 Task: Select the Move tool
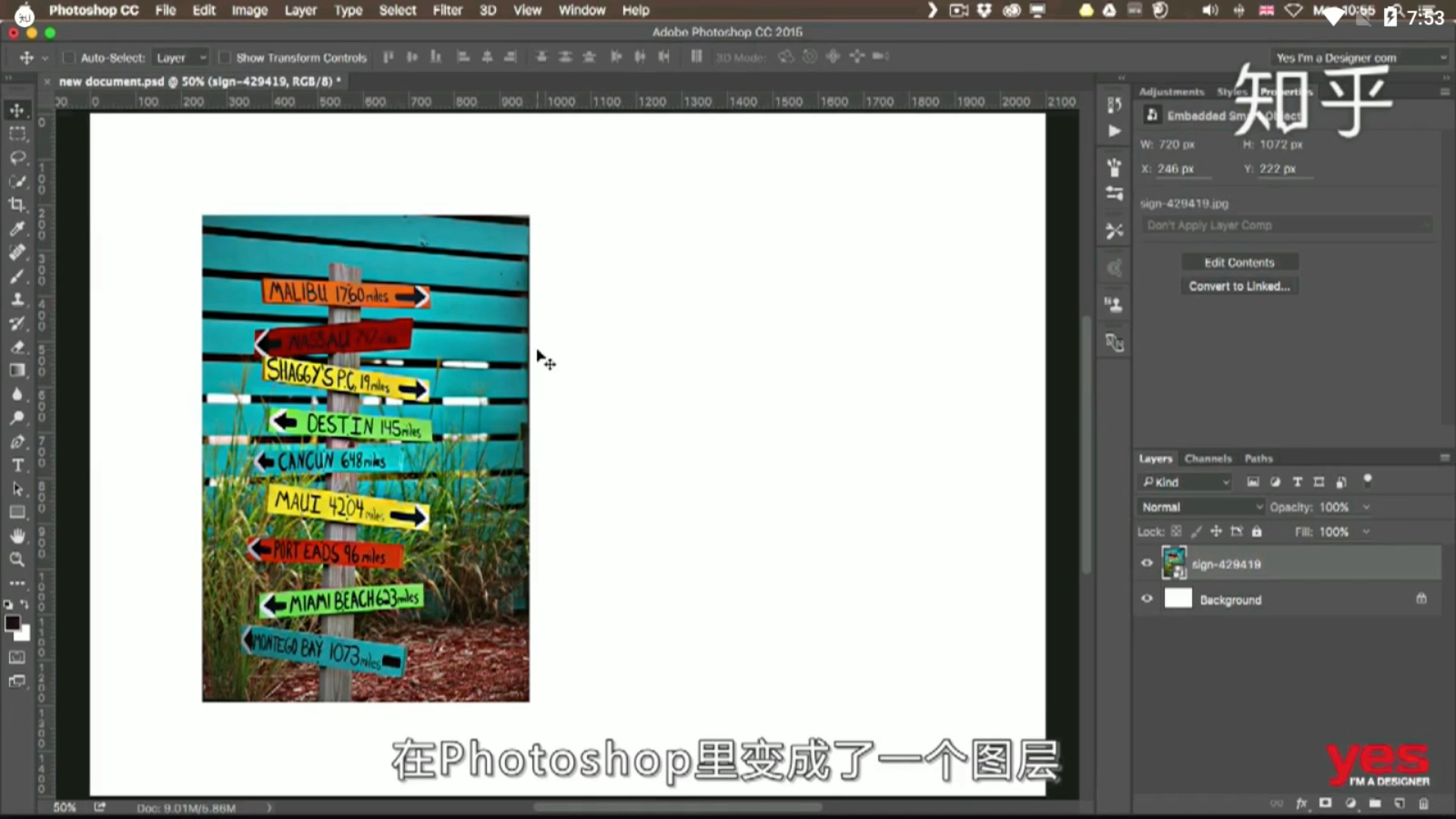tap(17, 110)
